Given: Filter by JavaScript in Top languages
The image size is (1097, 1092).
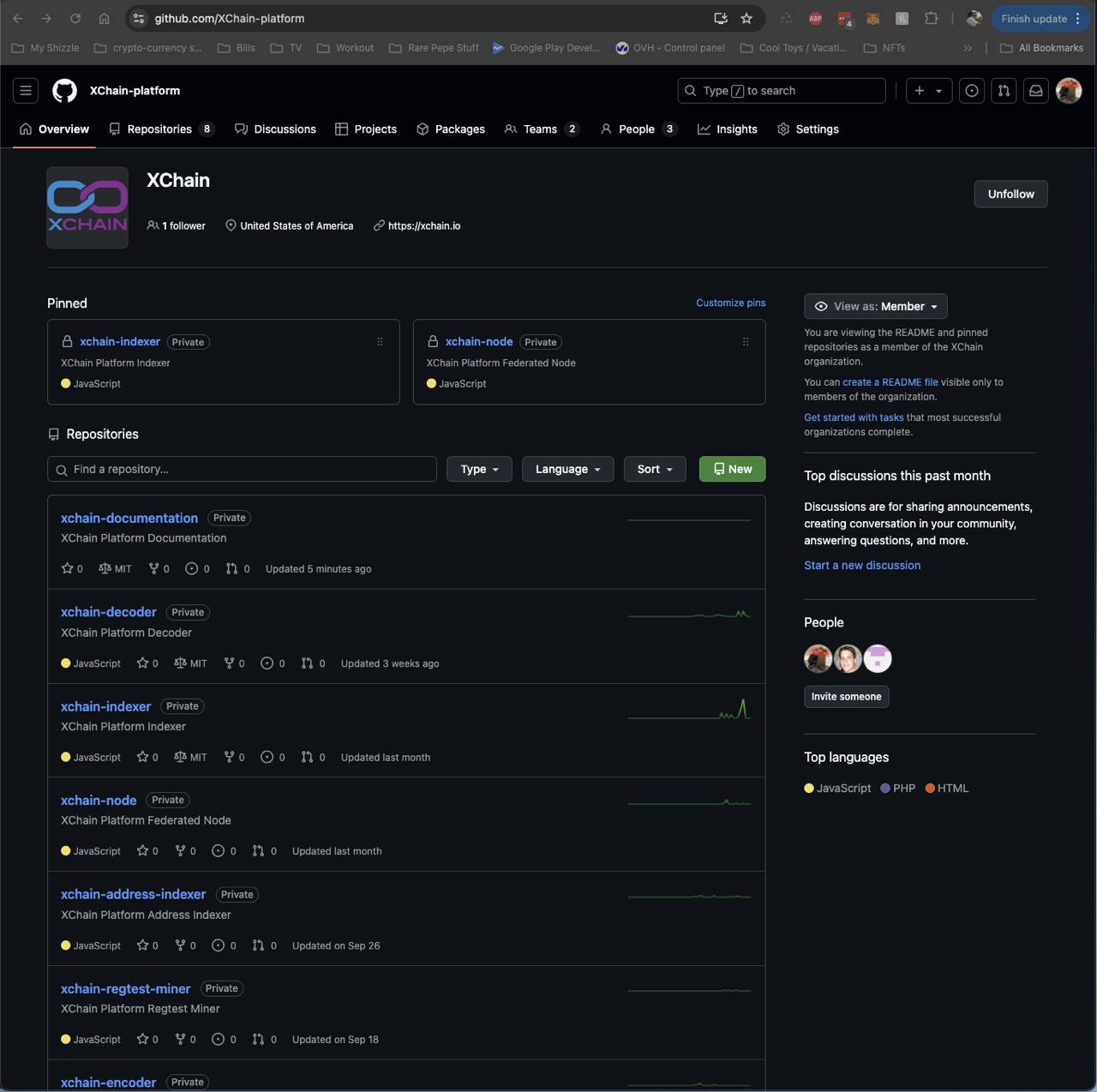Looking at the screenshot, I should [837, 788].
